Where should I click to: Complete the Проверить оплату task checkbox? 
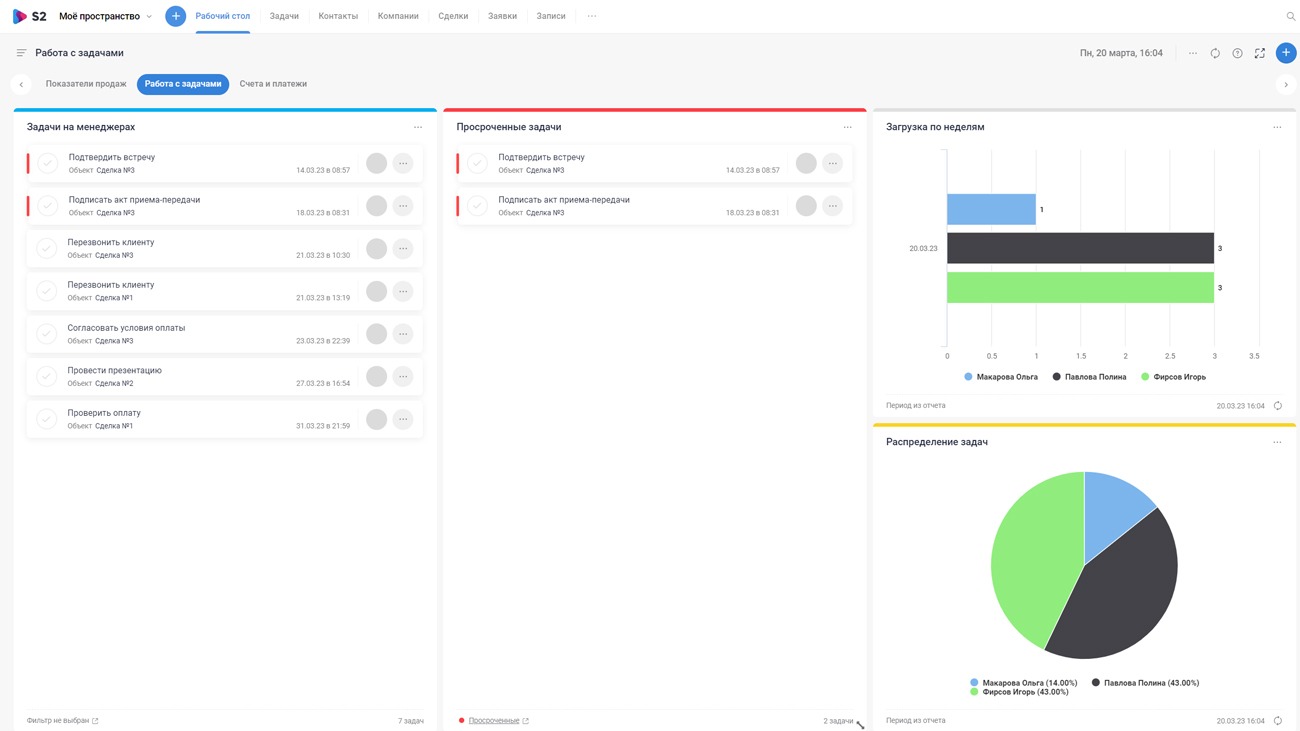pos(47,419)
